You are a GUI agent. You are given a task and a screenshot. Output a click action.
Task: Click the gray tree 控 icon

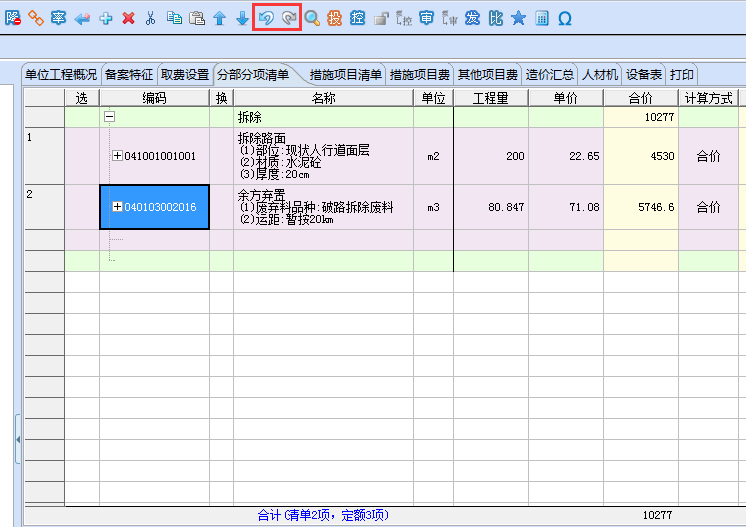(x=403, y=18)
